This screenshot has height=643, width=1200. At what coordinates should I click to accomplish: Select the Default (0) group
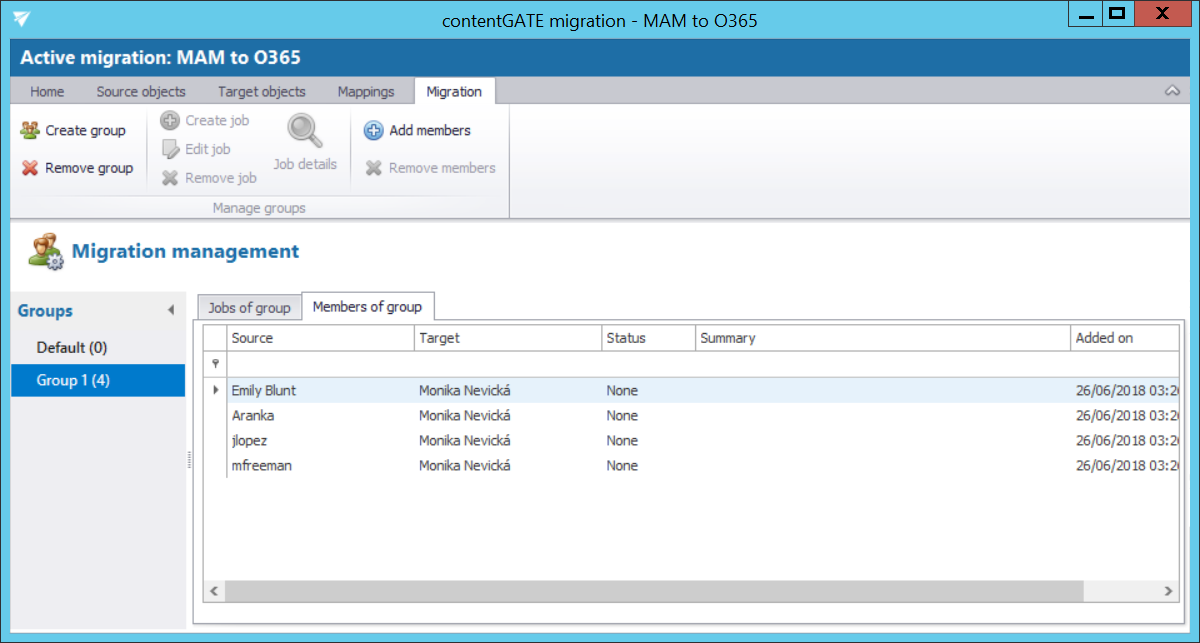72,347
